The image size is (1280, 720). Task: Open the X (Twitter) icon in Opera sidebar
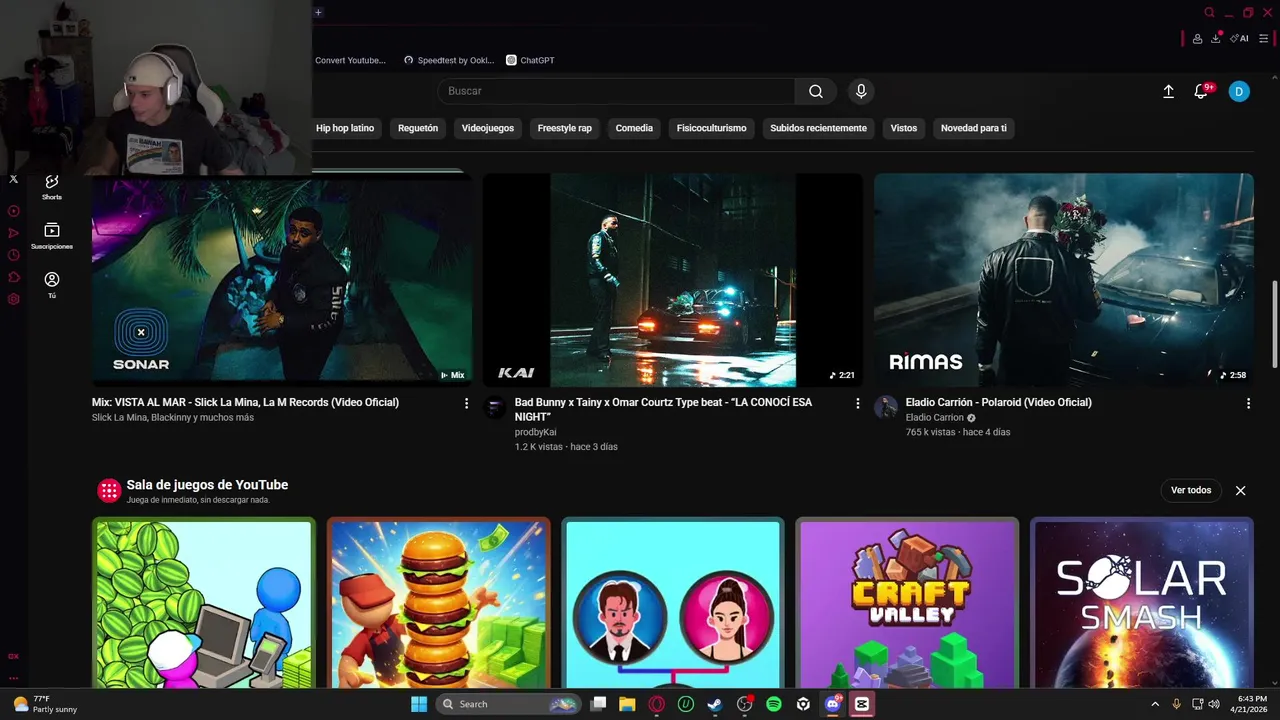13,179
